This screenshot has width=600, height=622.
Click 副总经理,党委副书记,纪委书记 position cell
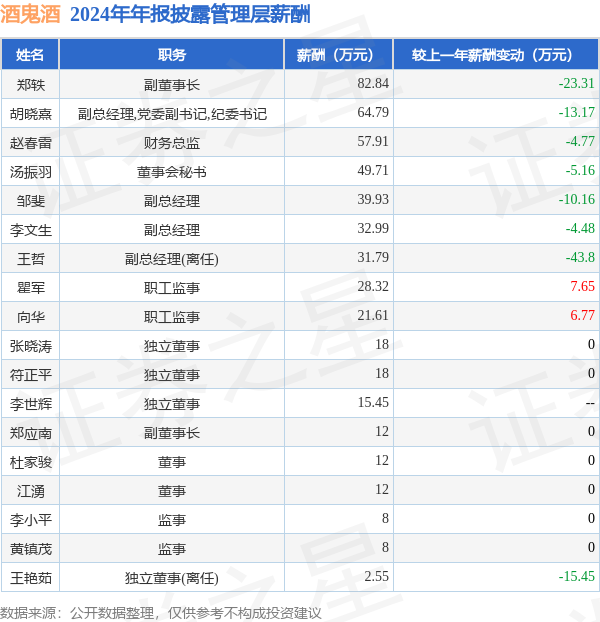point(172,114)
